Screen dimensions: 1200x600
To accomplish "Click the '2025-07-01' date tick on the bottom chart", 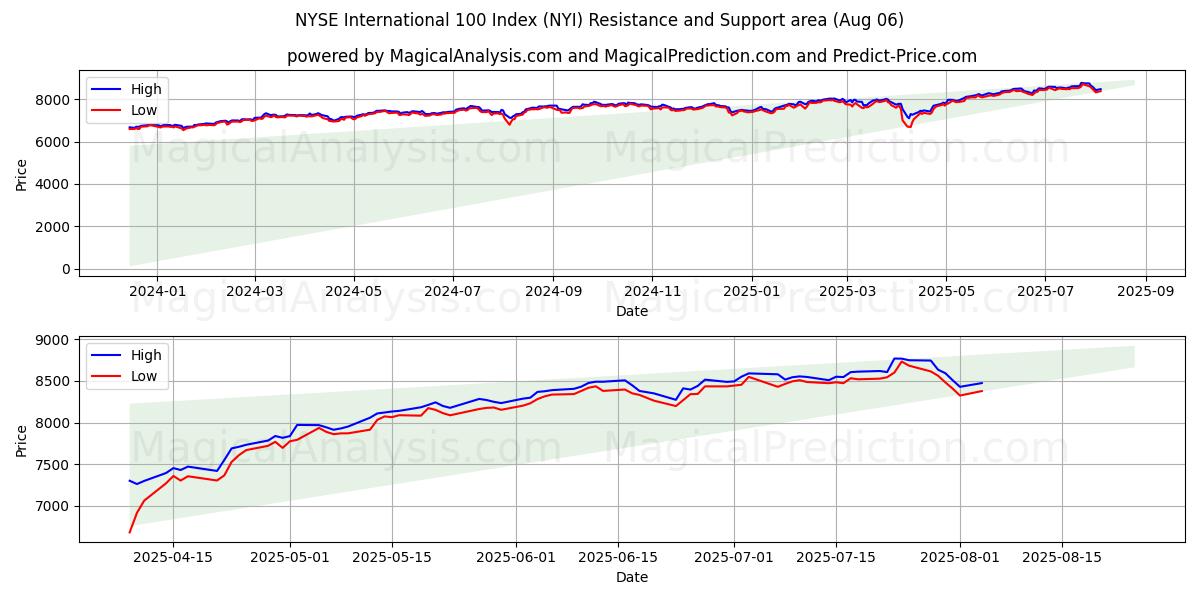I will pos(733,557).
